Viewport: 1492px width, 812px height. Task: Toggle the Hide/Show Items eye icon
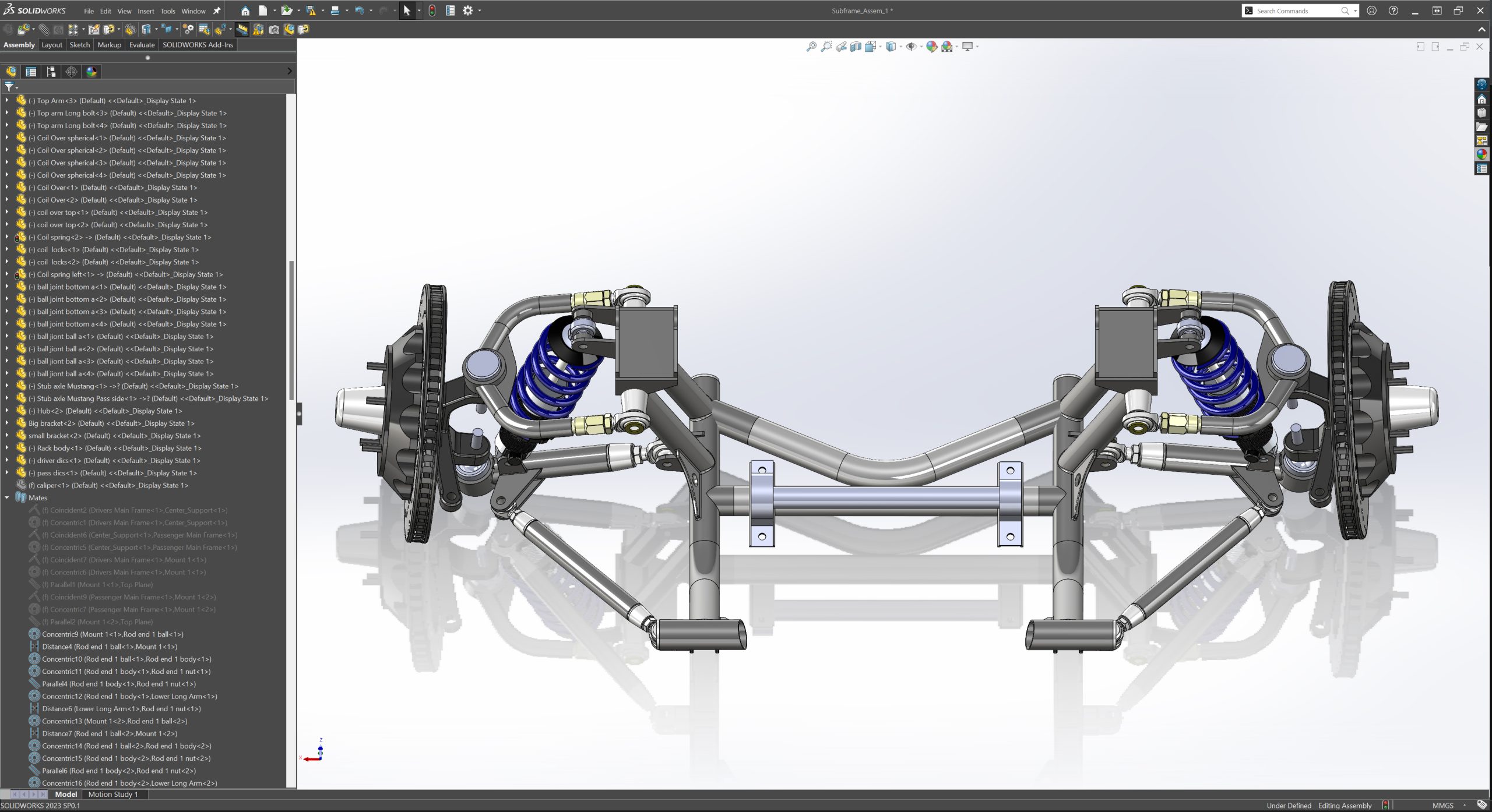tap(911, 47)
